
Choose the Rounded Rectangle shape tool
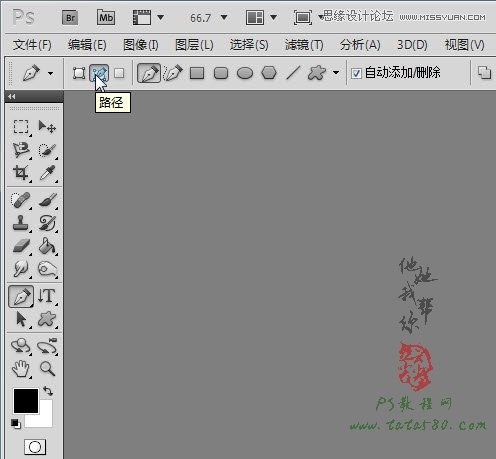tap(221, 73)
